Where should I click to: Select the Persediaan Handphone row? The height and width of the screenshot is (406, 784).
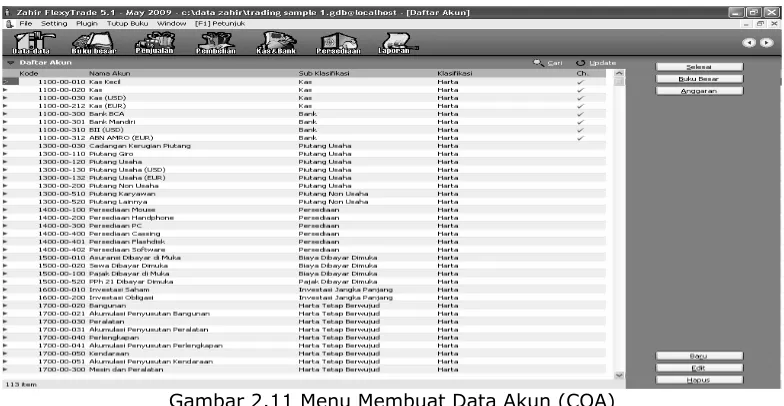coord(304,218)
